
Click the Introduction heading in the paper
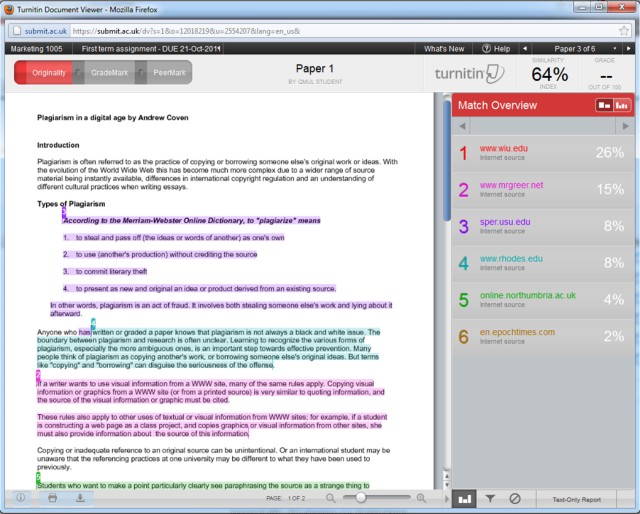click(58, 145)
